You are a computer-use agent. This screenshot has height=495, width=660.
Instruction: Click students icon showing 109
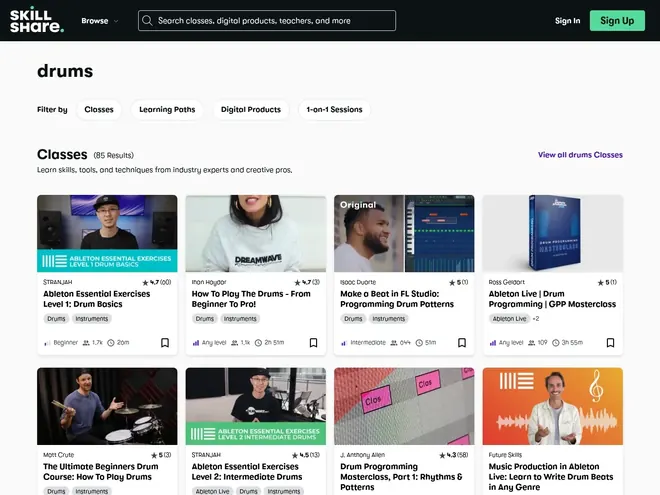point(532,343)
